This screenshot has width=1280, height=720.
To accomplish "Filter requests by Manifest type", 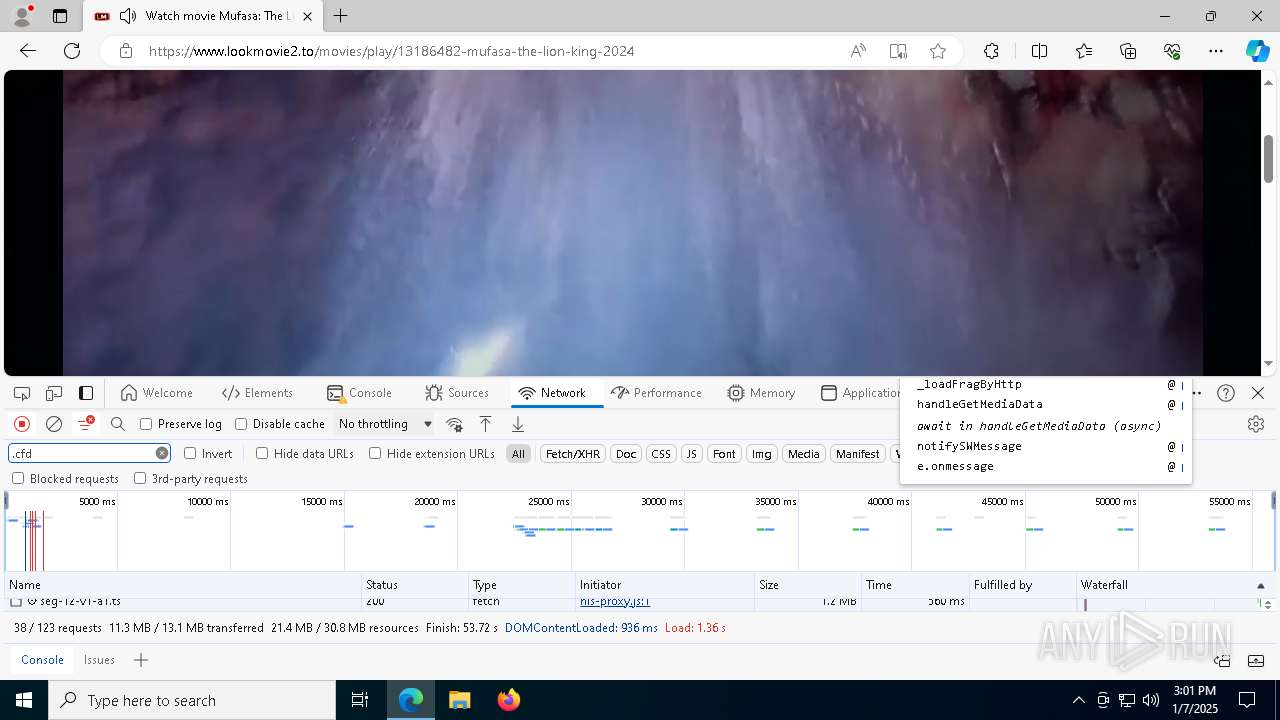I will [857, 454].
